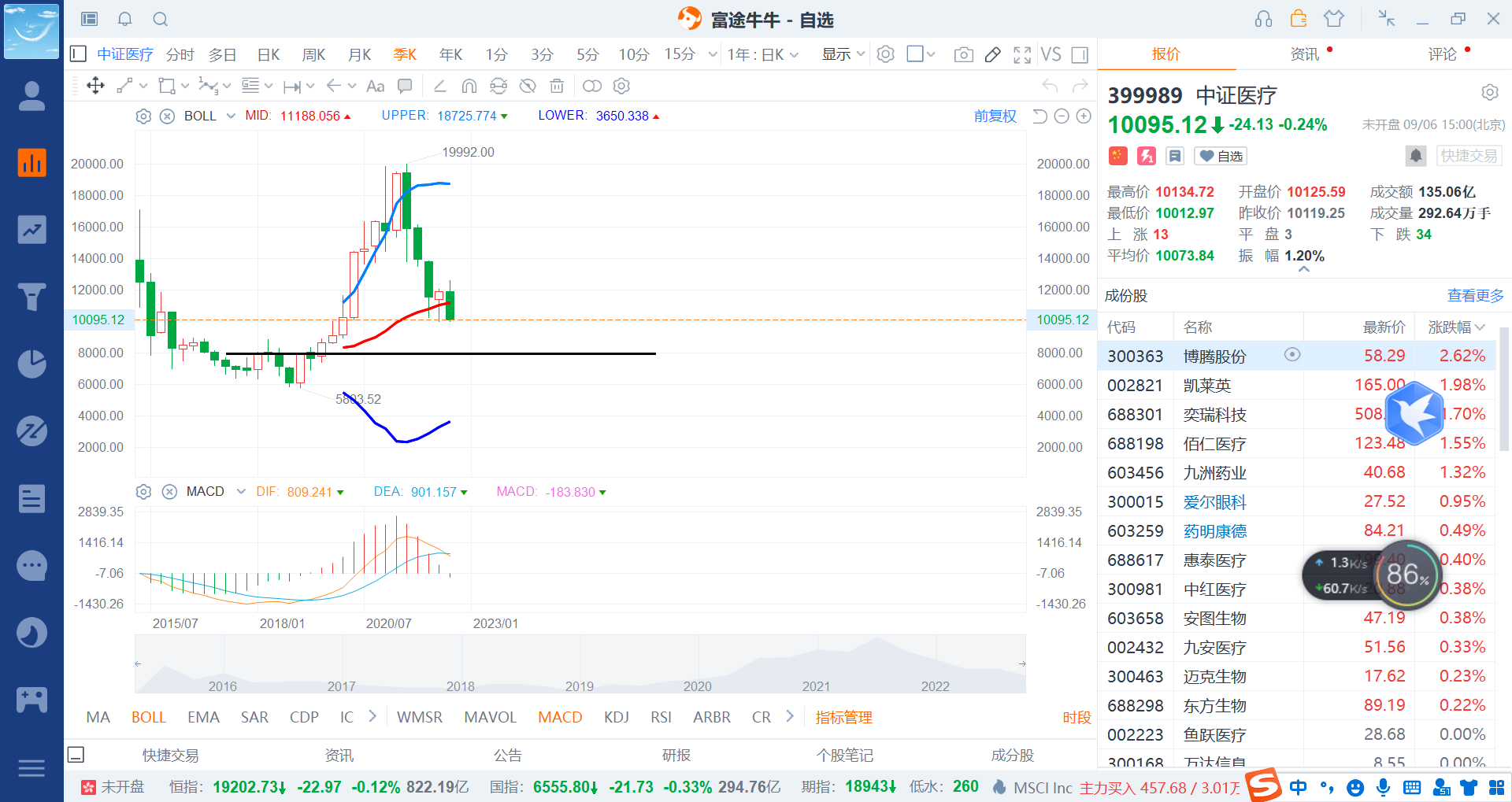This screenshot has height=802, width=1512.
Task: Expand line tool options arrow
Action: 143,86
